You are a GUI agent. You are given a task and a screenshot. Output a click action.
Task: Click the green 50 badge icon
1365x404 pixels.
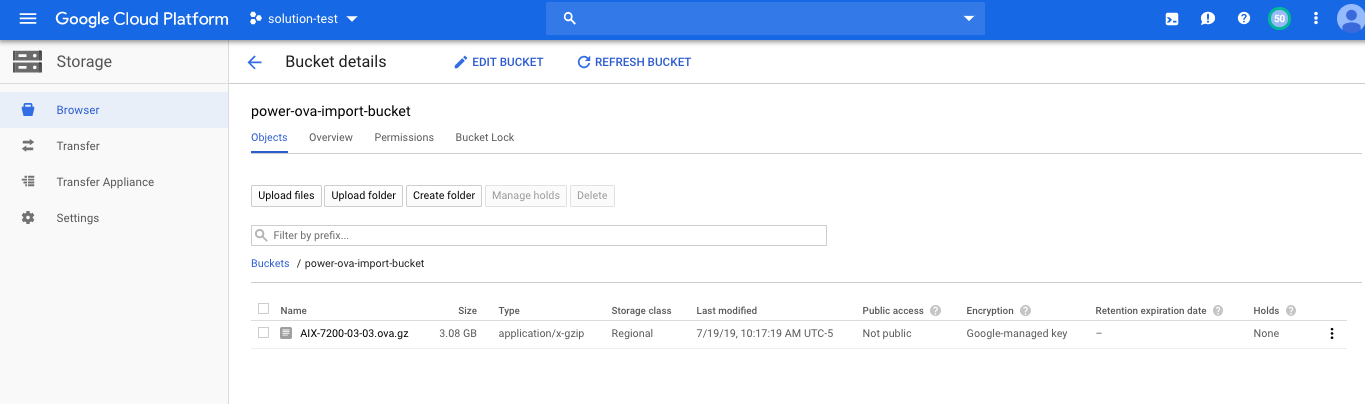click(1279, 19)
